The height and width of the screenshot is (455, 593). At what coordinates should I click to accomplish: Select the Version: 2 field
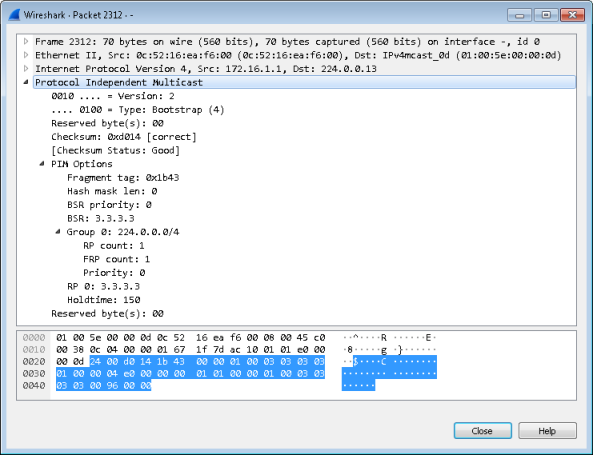tap(113, 96)
